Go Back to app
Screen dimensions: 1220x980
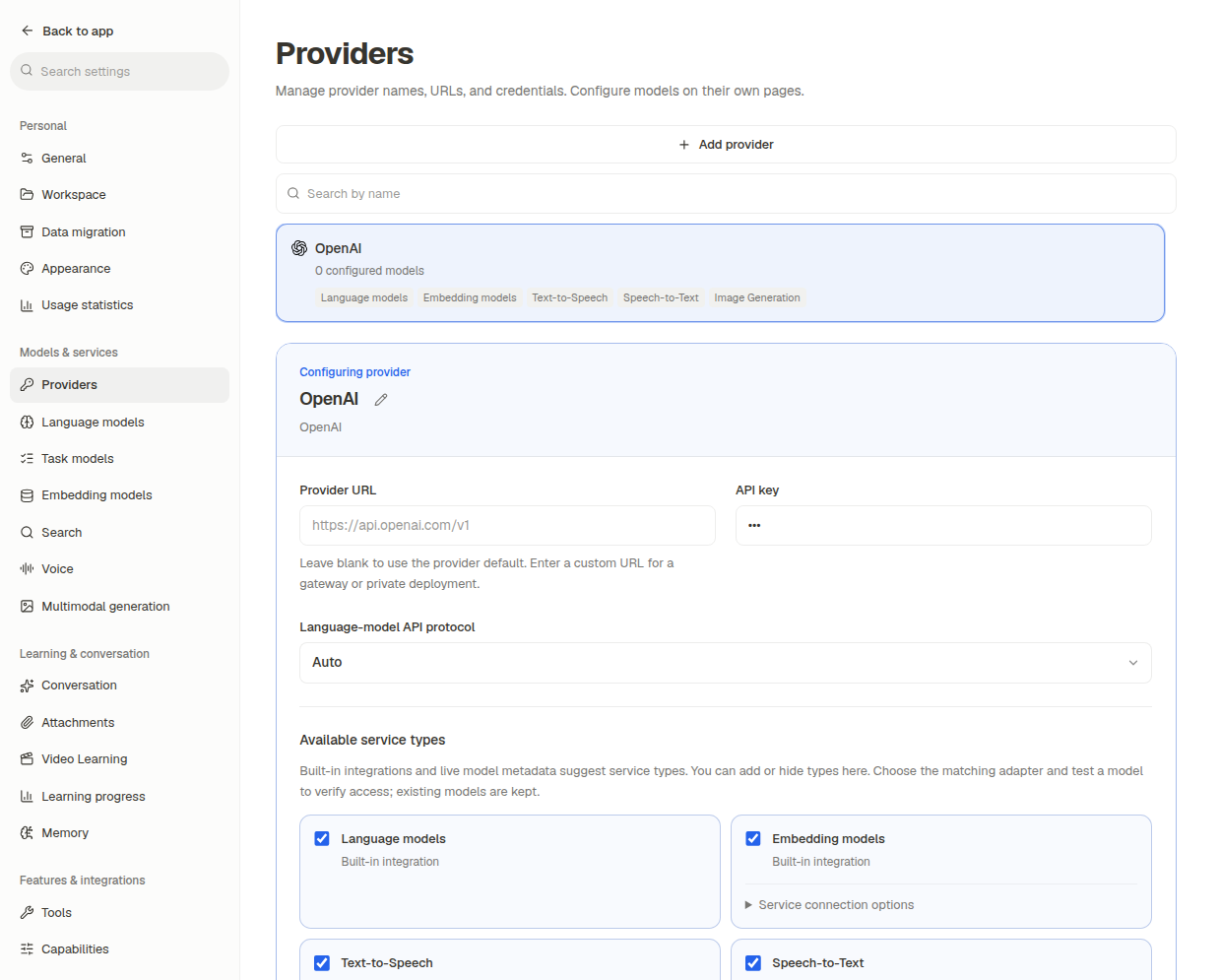pyautogui.click(x=67, y=31)
